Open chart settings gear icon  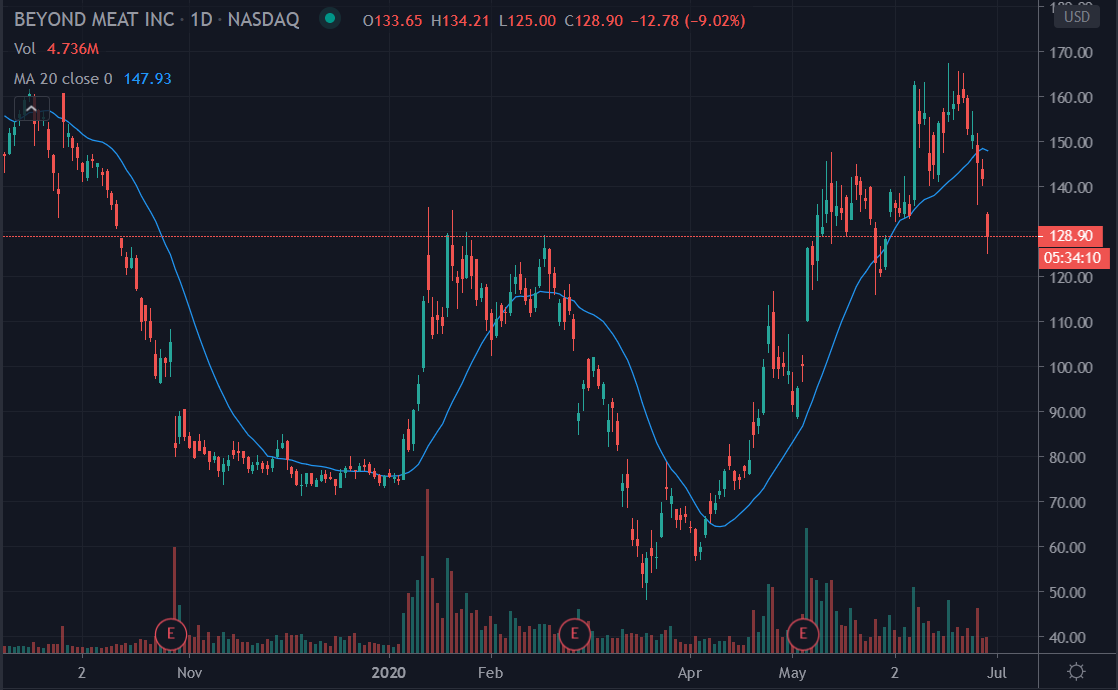point(1076,671)
